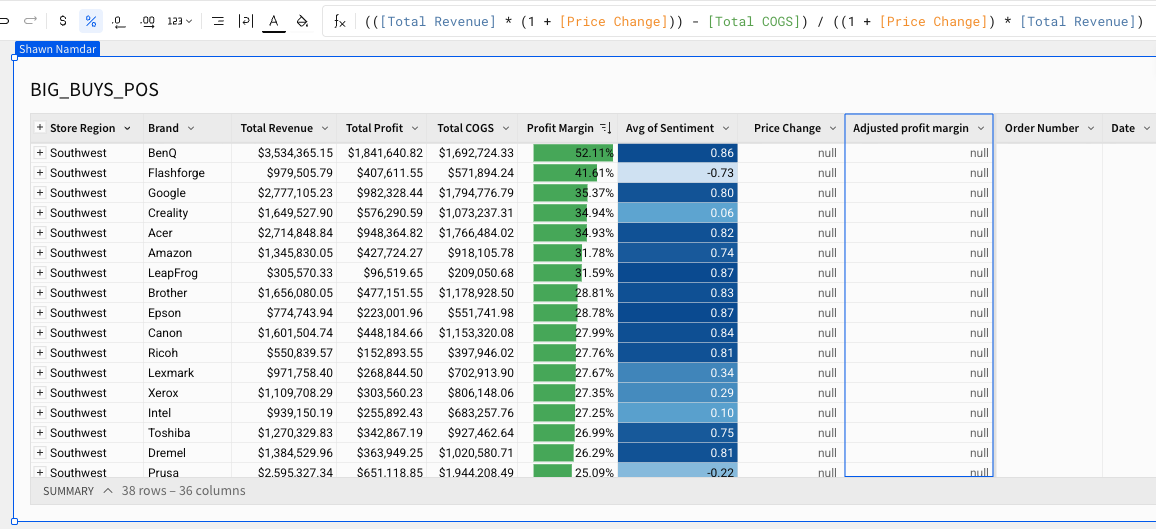Expand the Ricoh row

(40, 353)
